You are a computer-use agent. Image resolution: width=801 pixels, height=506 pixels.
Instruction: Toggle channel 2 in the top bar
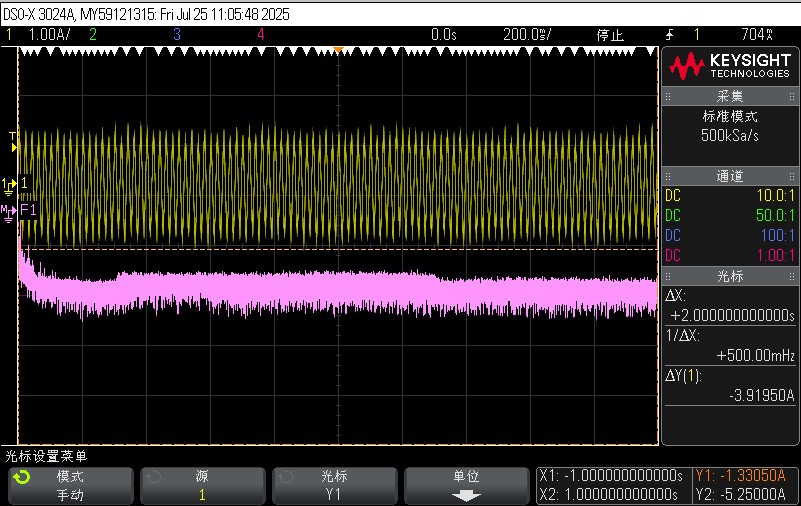(93, 34)
